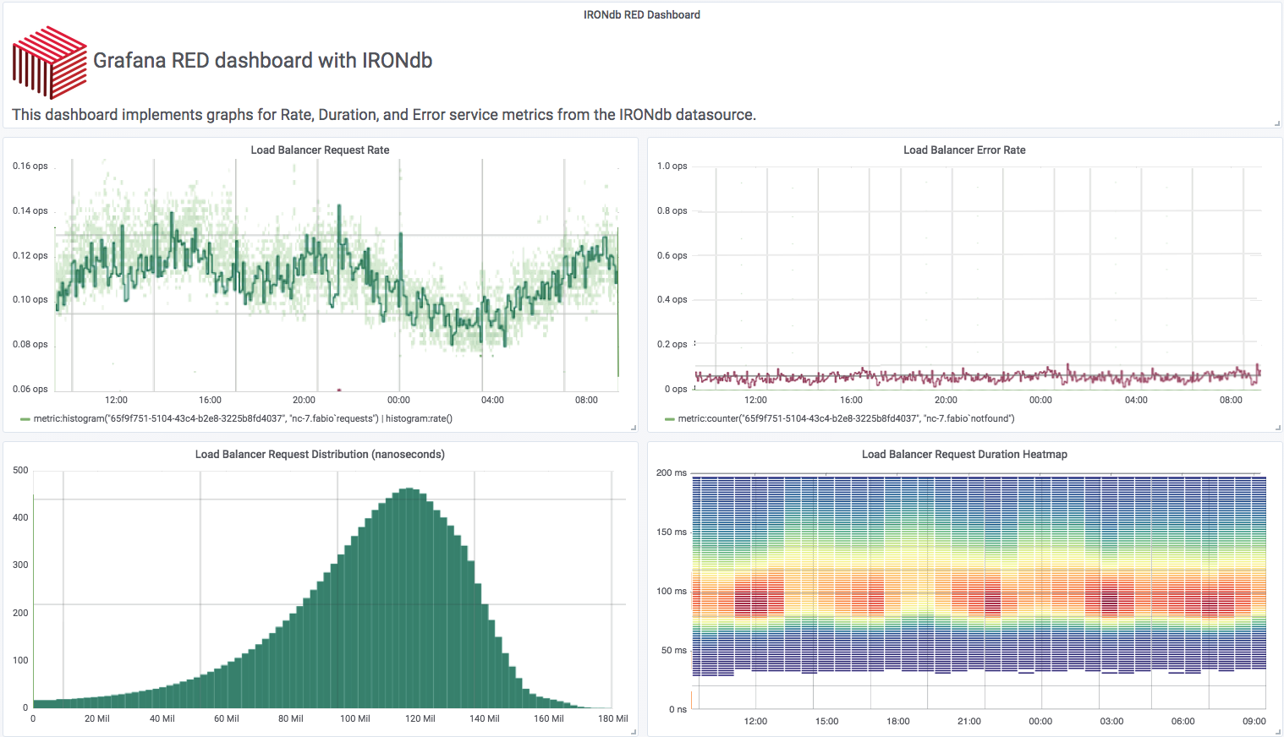The height and width of the screenshot is (737, 1284).
Task: Click the 0.06 ops axis label
Action: coord(30,389)
